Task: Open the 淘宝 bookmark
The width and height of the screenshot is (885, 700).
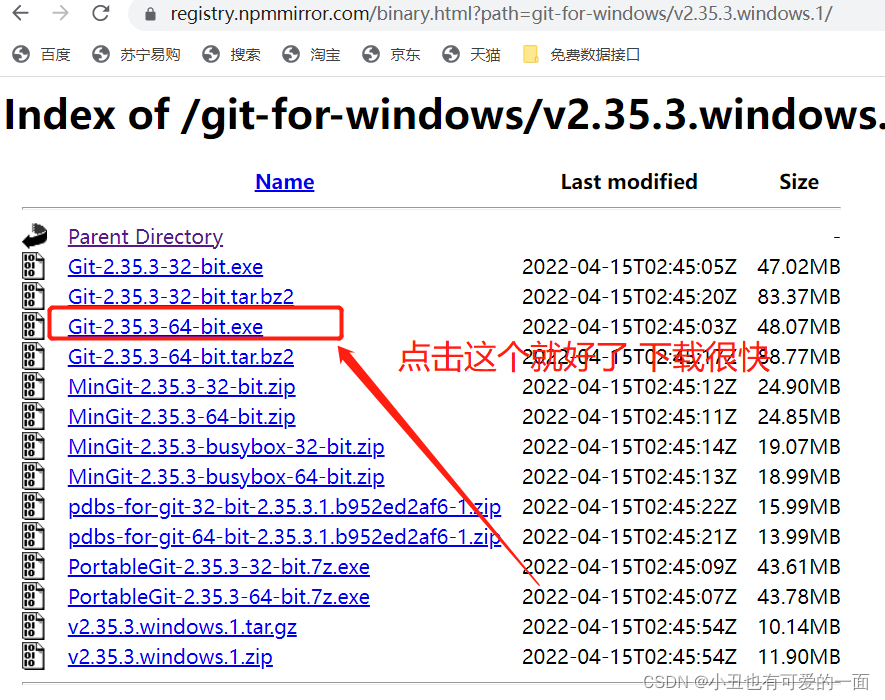Action: [312, 54]
